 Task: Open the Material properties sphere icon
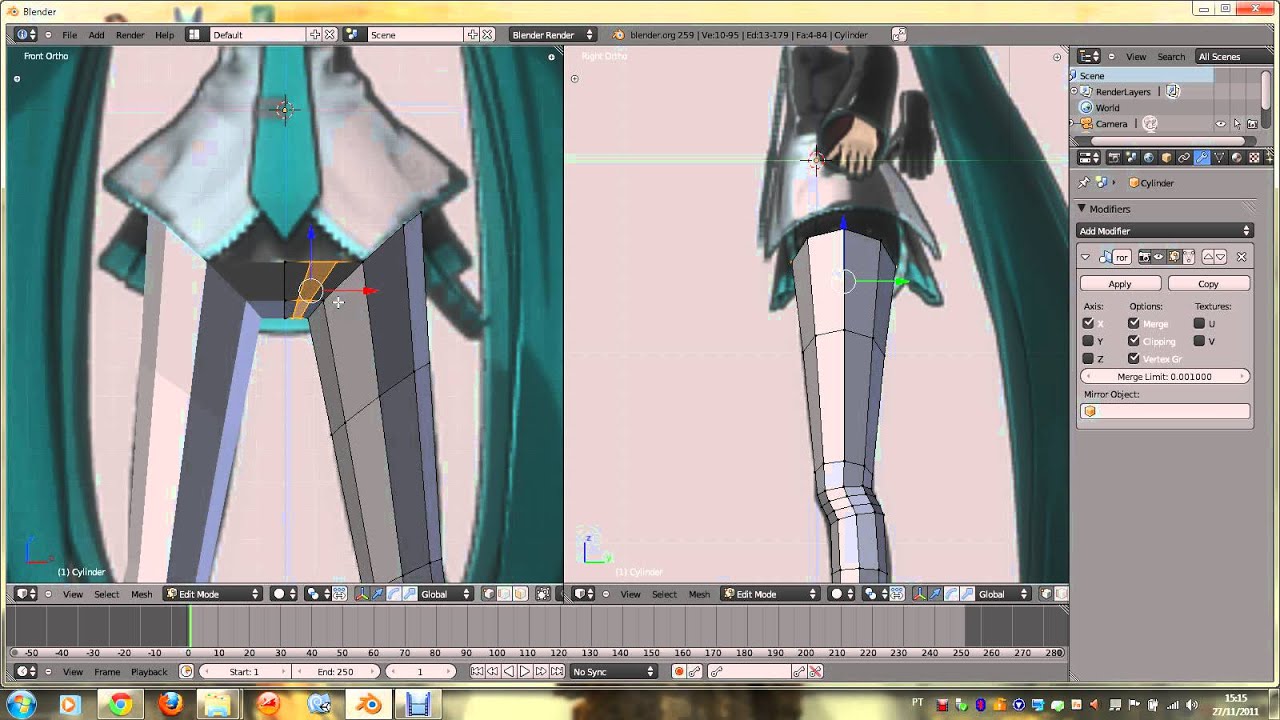coord(1236,158)
